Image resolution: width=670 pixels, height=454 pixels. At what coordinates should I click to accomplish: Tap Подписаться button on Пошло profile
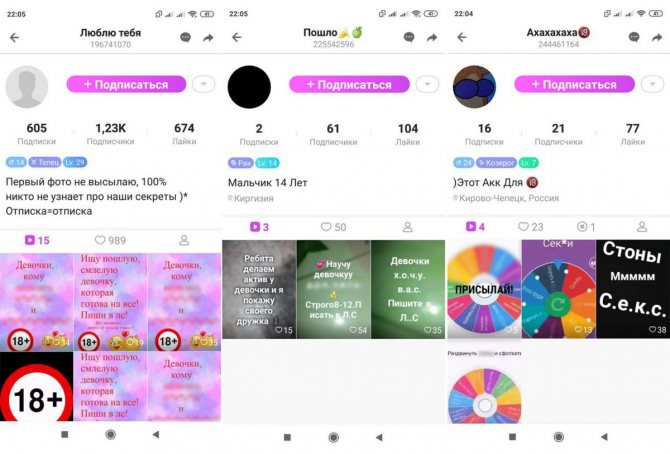point(349,85)
